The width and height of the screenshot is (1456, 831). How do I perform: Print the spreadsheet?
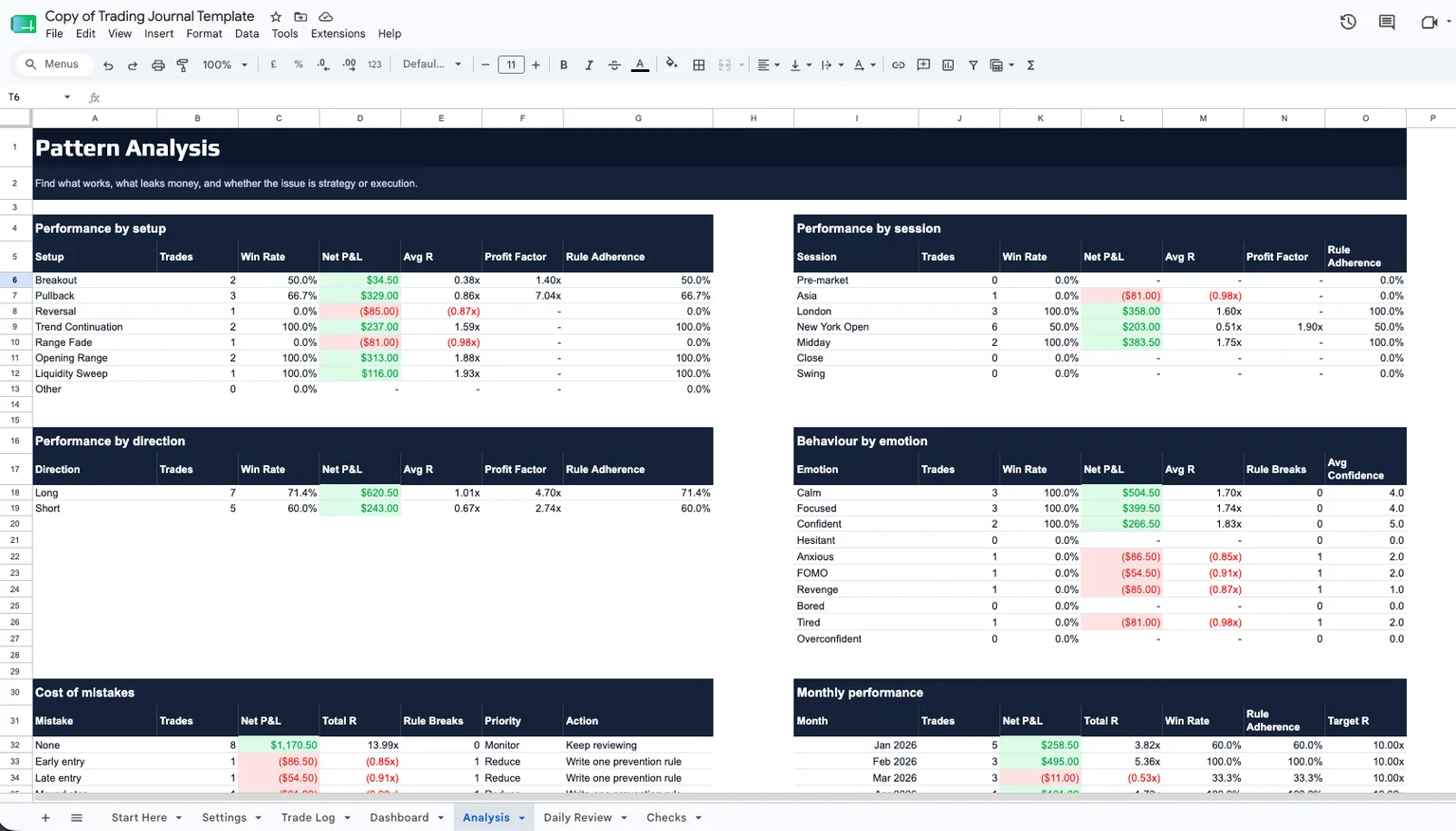158,65
